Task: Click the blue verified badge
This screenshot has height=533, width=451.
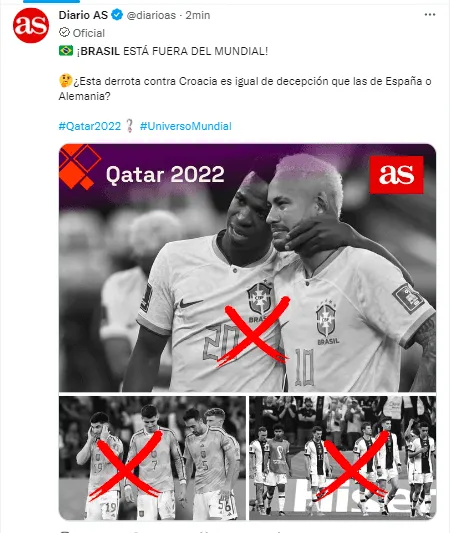Action: coord(117,15)
